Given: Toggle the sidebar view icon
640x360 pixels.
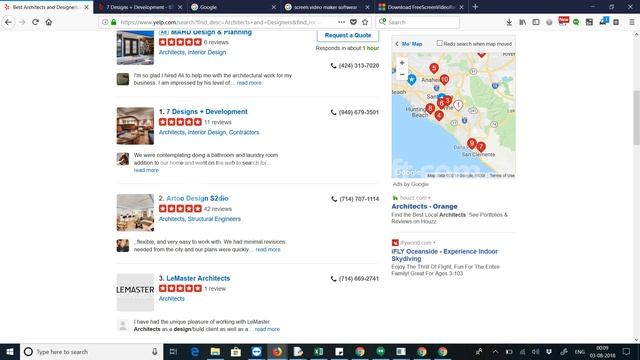Looking at the screenshot, I should tap(536, 22).
